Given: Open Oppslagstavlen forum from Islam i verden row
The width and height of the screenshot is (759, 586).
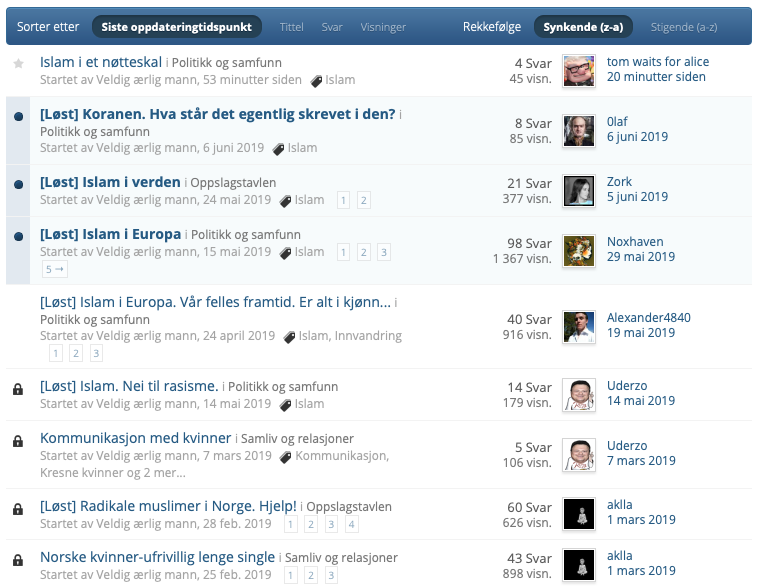Looking at the screenshot, I should [x=233, y=182].
